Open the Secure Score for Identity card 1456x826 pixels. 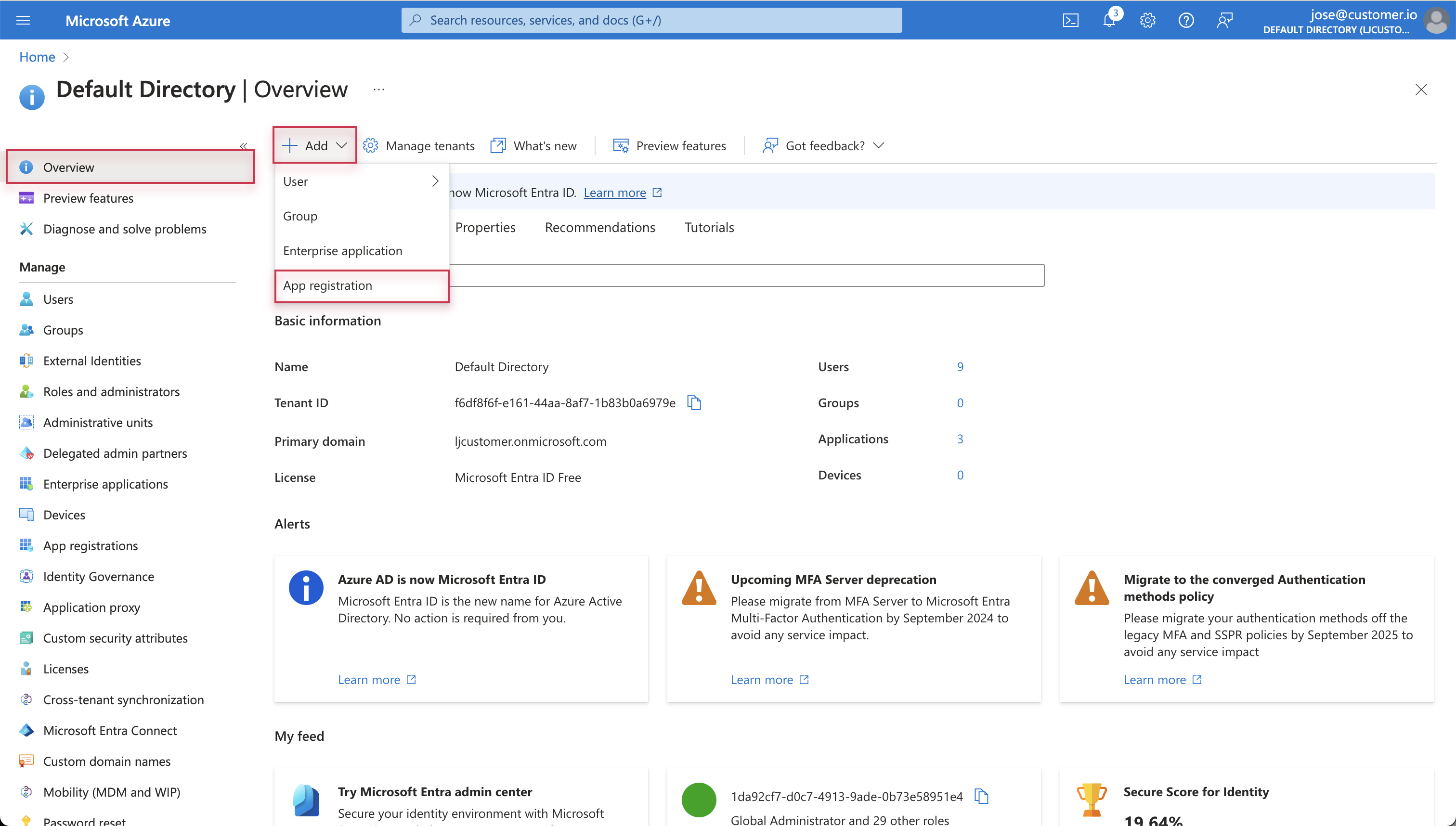coord(1247,797)
